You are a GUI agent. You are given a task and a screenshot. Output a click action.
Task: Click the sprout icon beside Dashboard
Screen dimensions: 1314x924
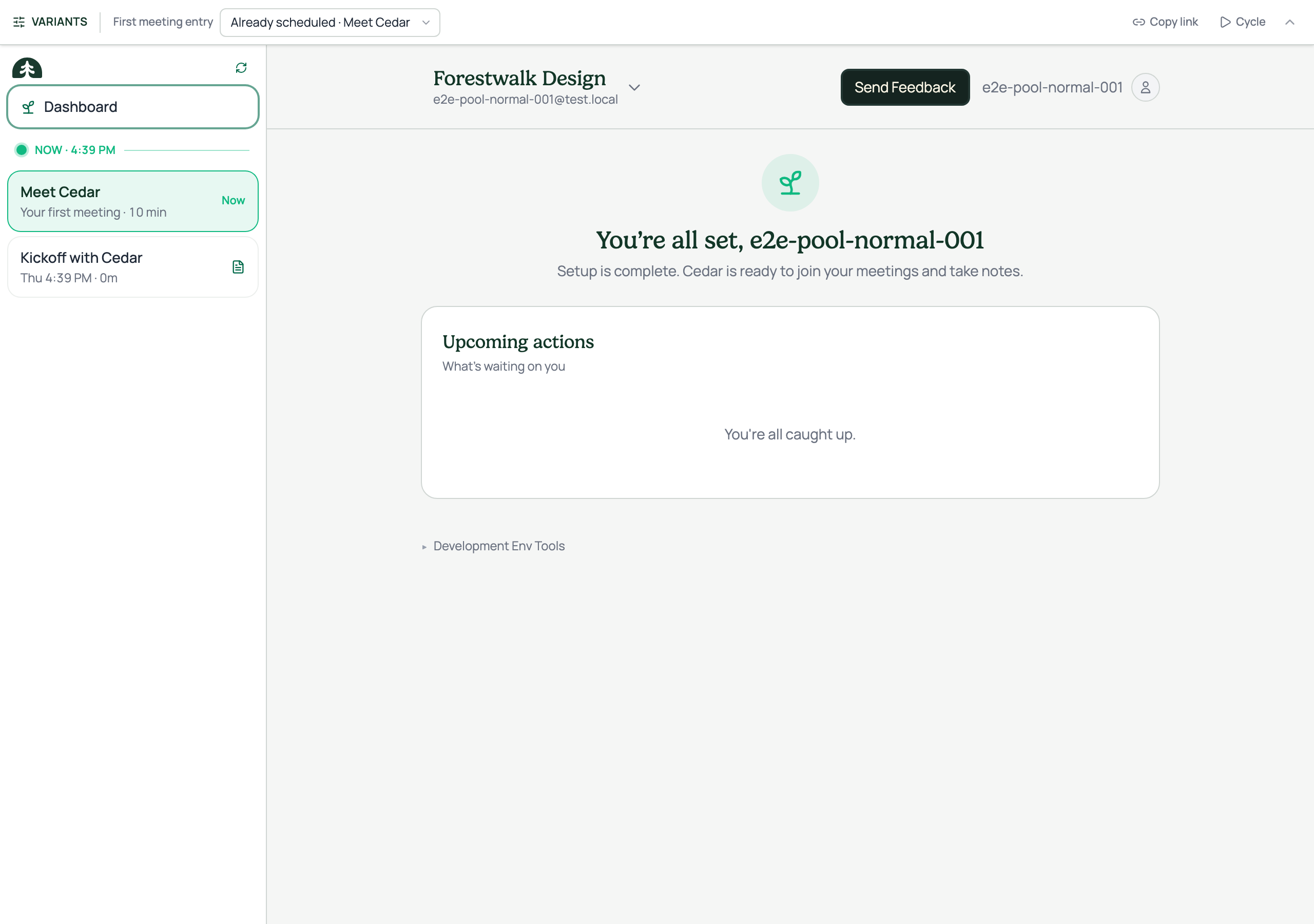28,107
